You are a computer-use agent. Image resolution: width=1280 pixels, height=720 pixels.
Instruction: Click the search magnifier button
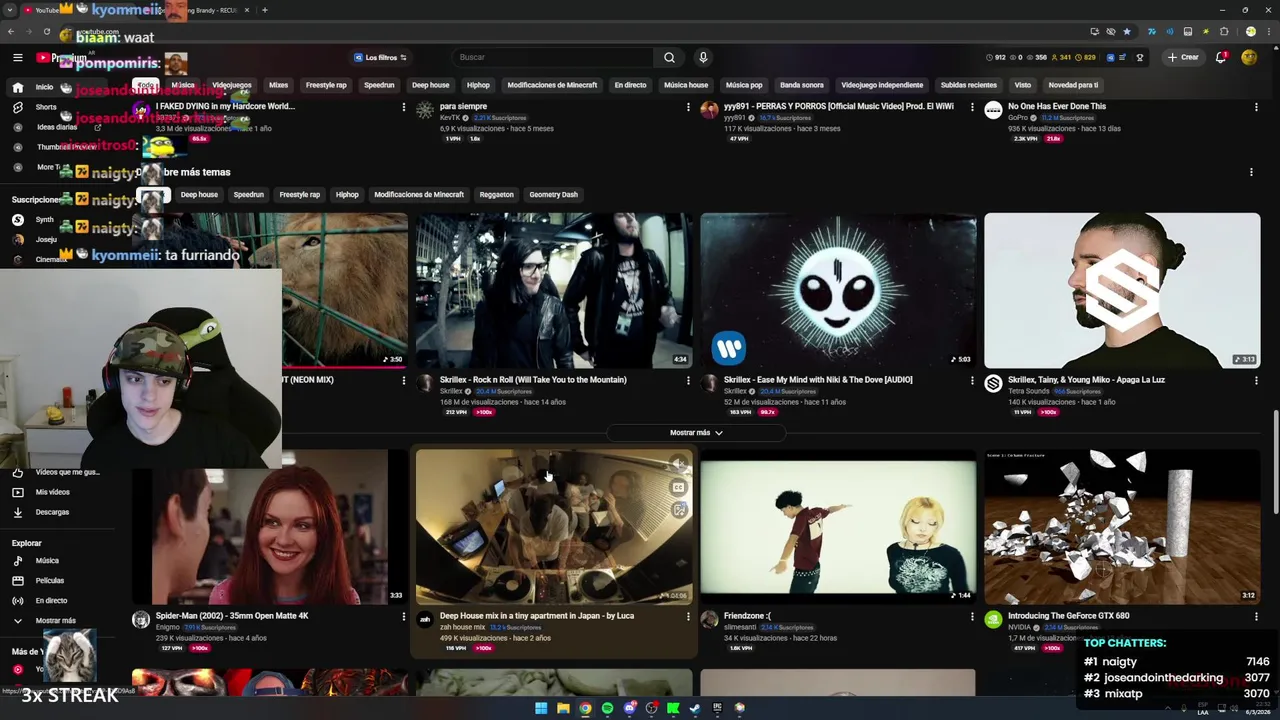(669, 58)
